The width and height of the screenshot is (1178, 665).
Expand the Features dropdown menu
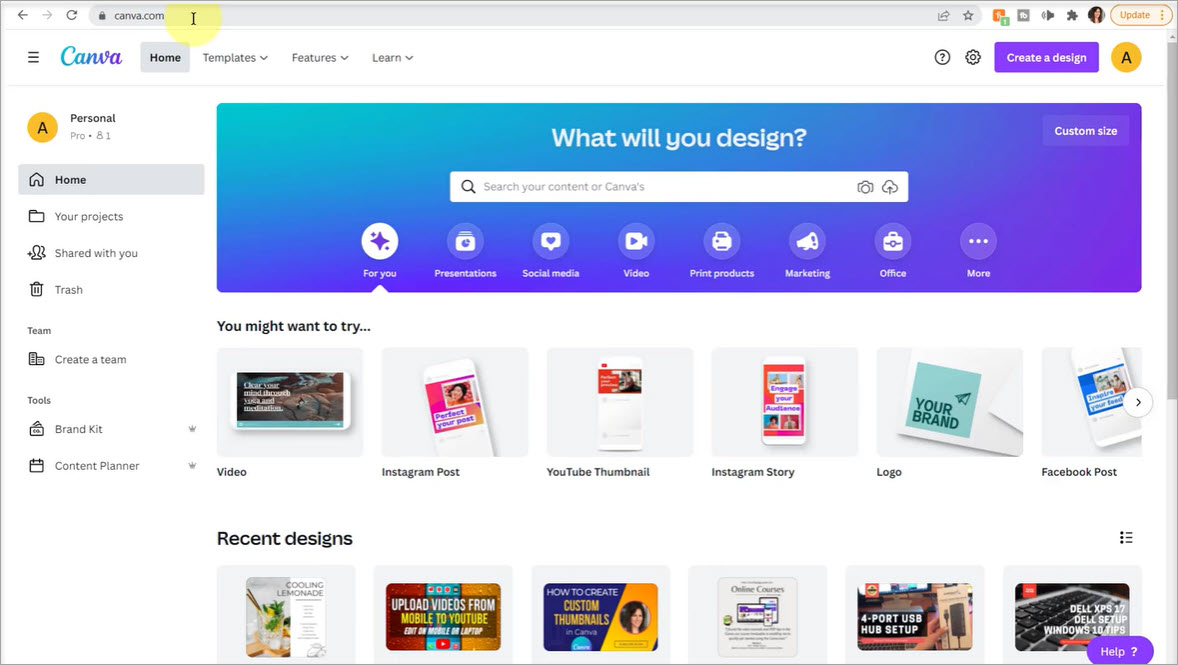tap(320, 58)
